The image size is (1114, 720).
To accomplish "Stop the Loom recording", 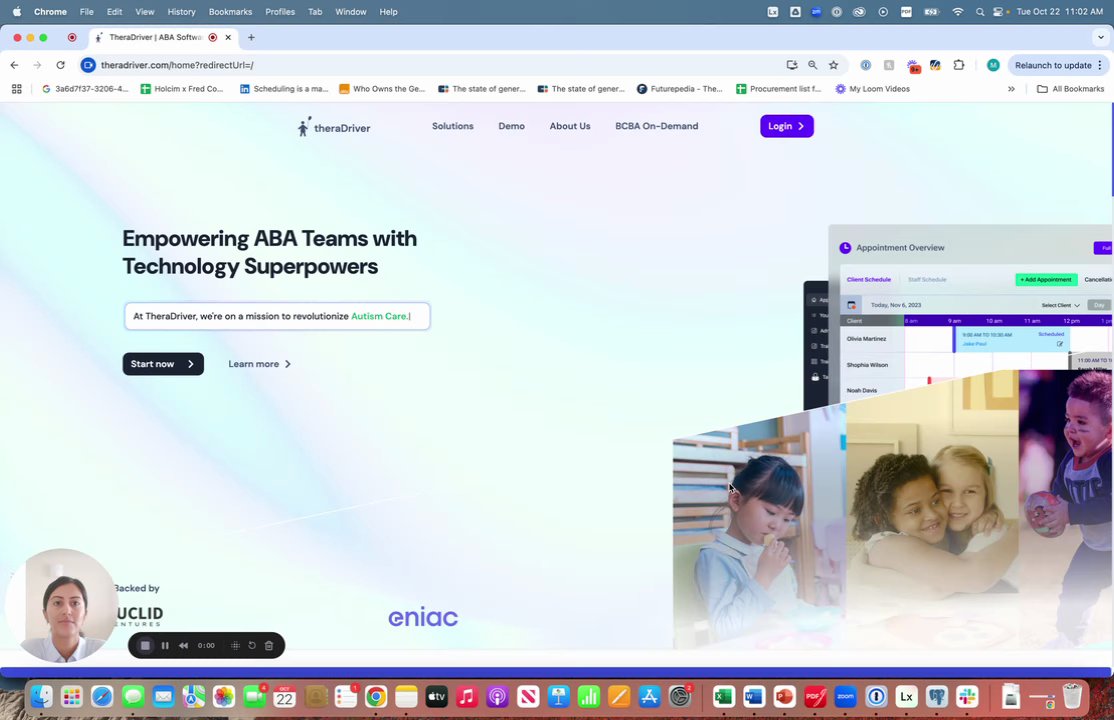I will click(145, 645).
